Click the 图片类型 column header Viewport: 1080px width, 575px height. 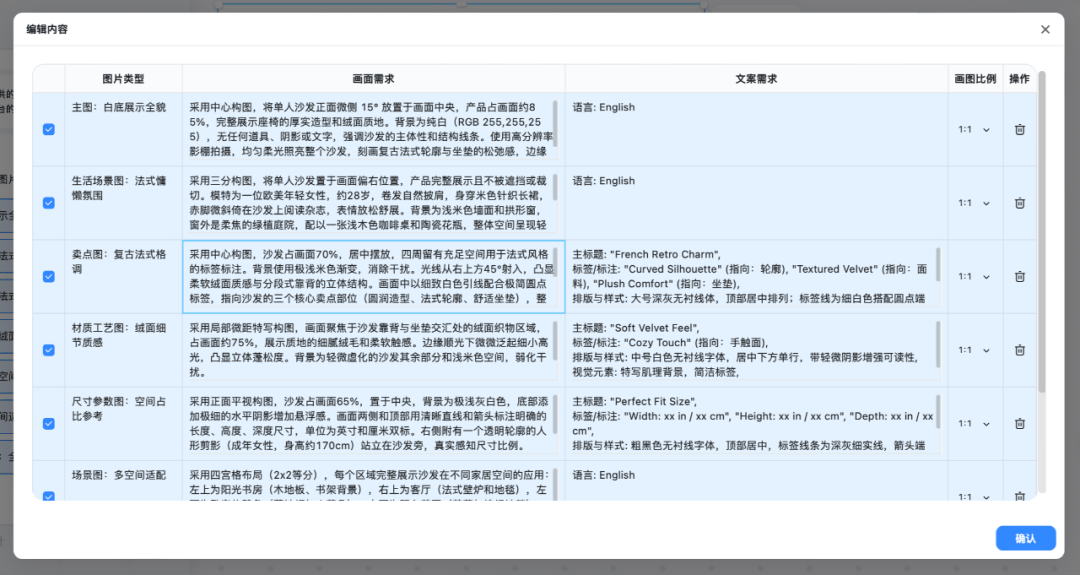tap(123, 79)
